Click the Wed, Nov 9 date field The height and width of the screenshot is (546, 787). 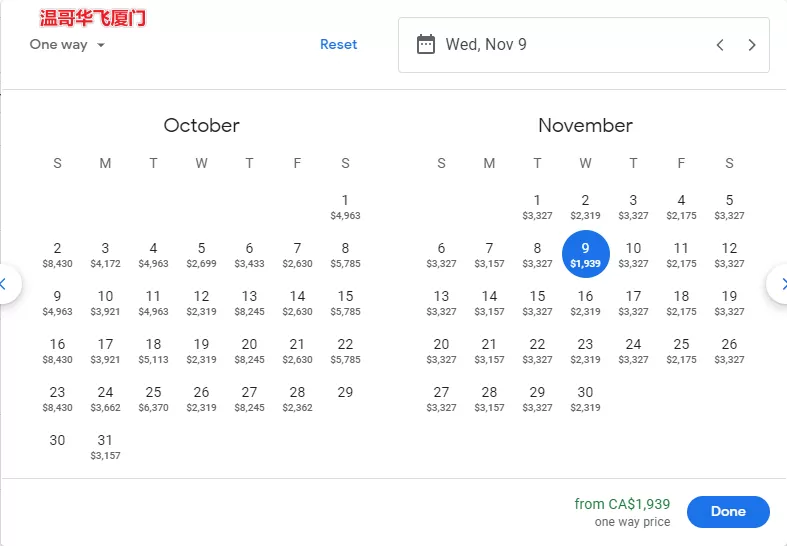tap(584, 45)
